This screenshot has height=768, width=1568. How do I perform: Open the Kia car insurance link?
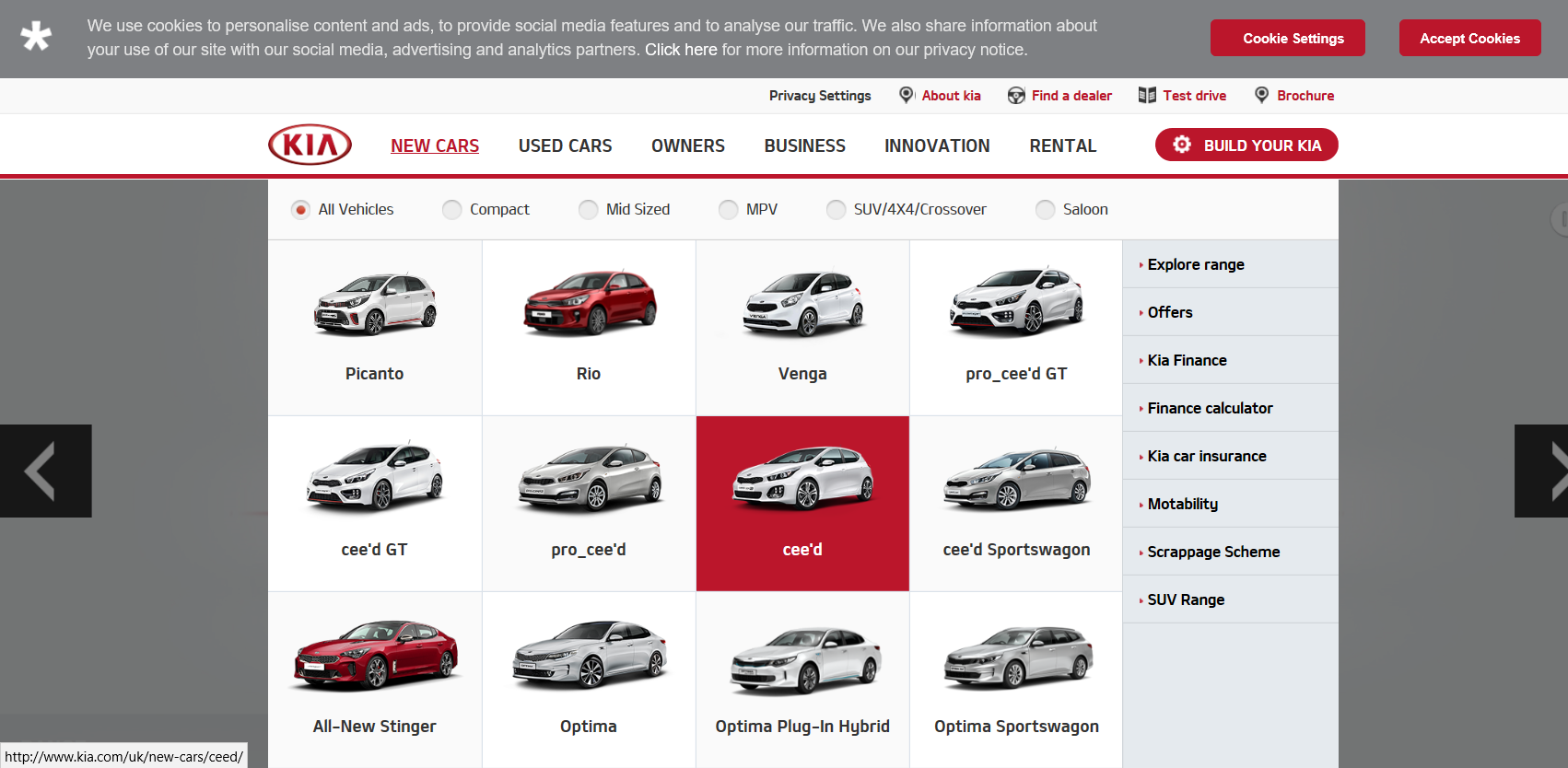pyautogui.click(x=1207, y=456)
